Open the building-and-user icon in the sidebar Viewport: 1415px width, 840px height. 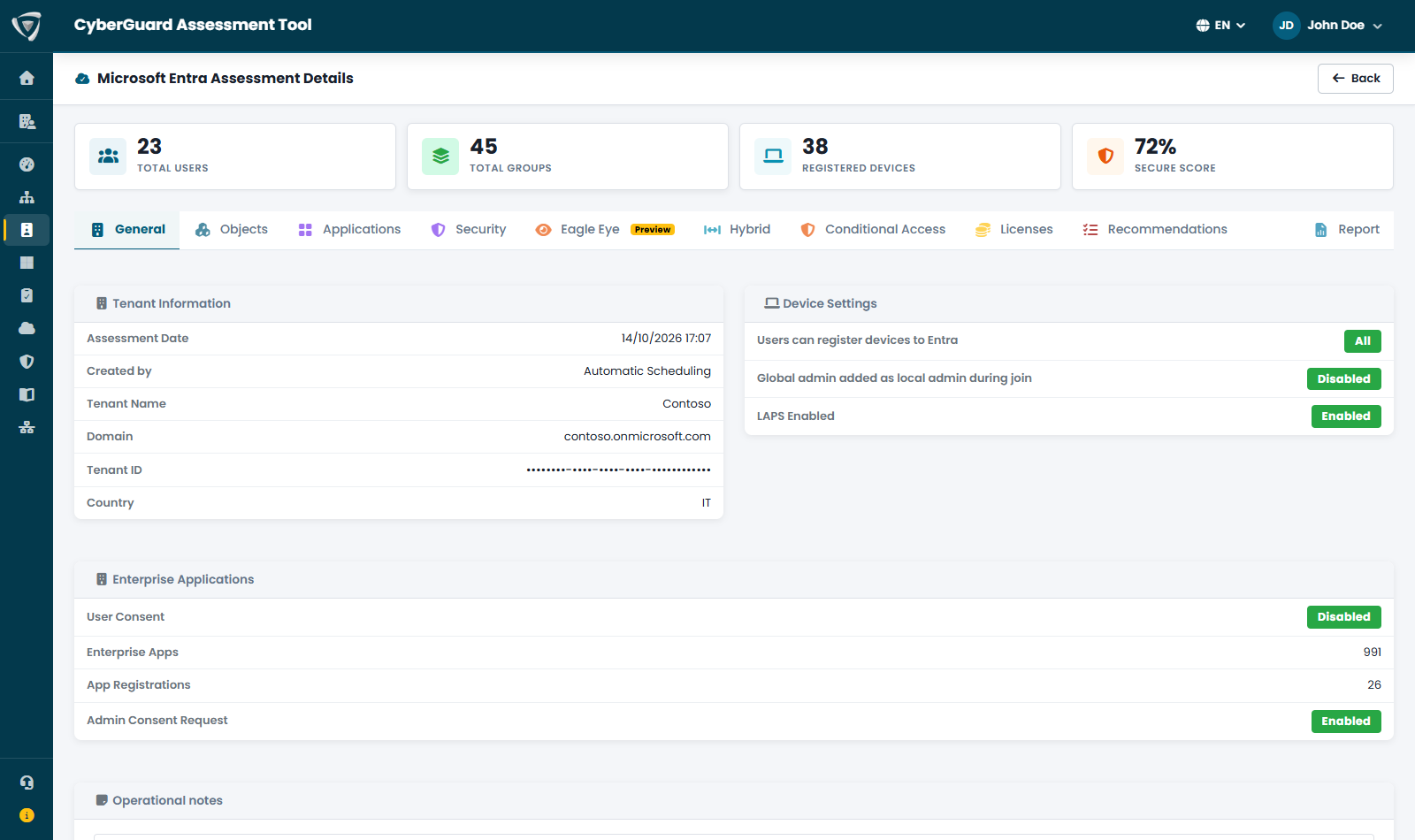27,121
